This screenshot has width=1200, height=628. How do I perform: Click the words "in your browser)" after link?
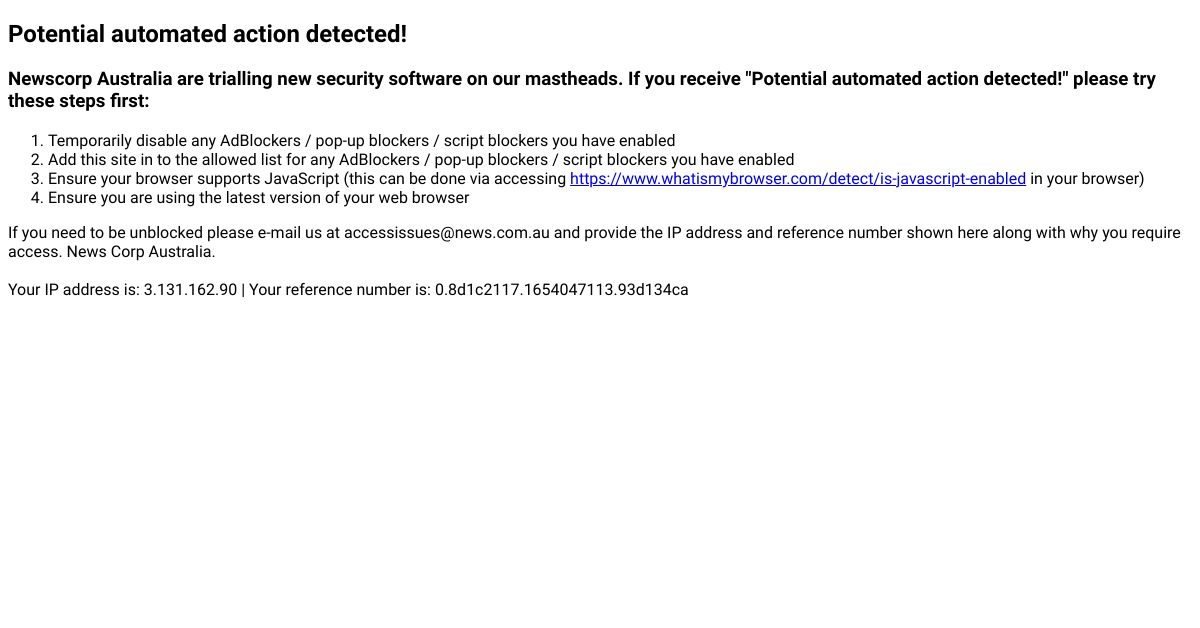point(1087,179)
